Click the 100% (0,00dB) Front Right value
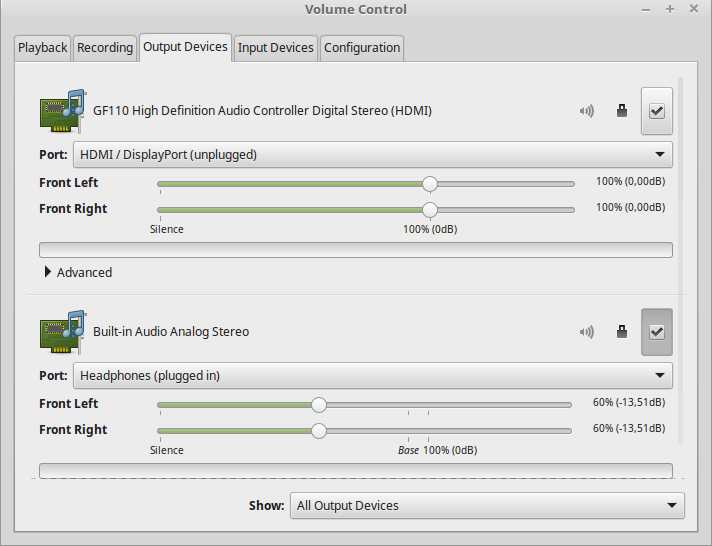The width and height of the screenshot is (712, 546). tap(631, 208)
